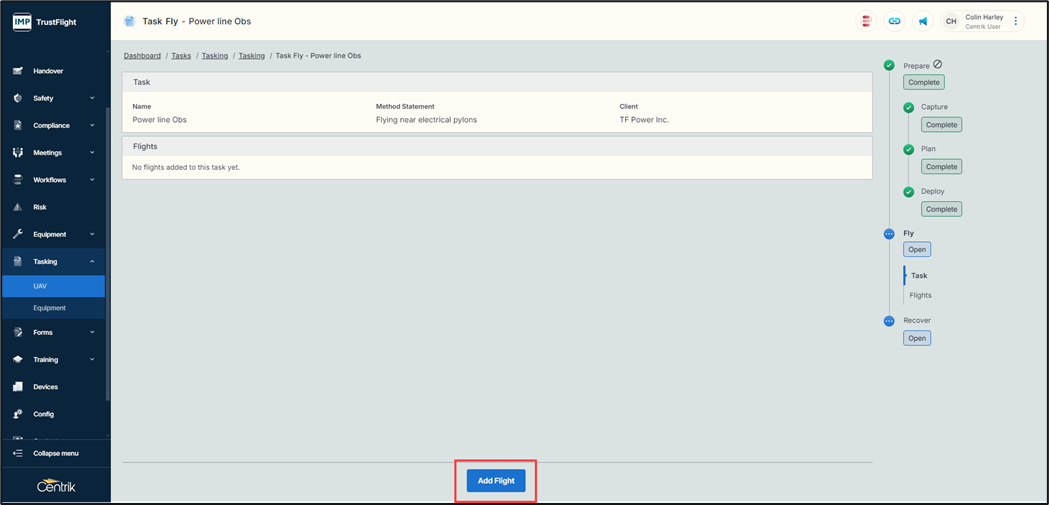1049x505 pixels.
Task: Click the Workflows icon in sidebar
Action: point(18,180)
